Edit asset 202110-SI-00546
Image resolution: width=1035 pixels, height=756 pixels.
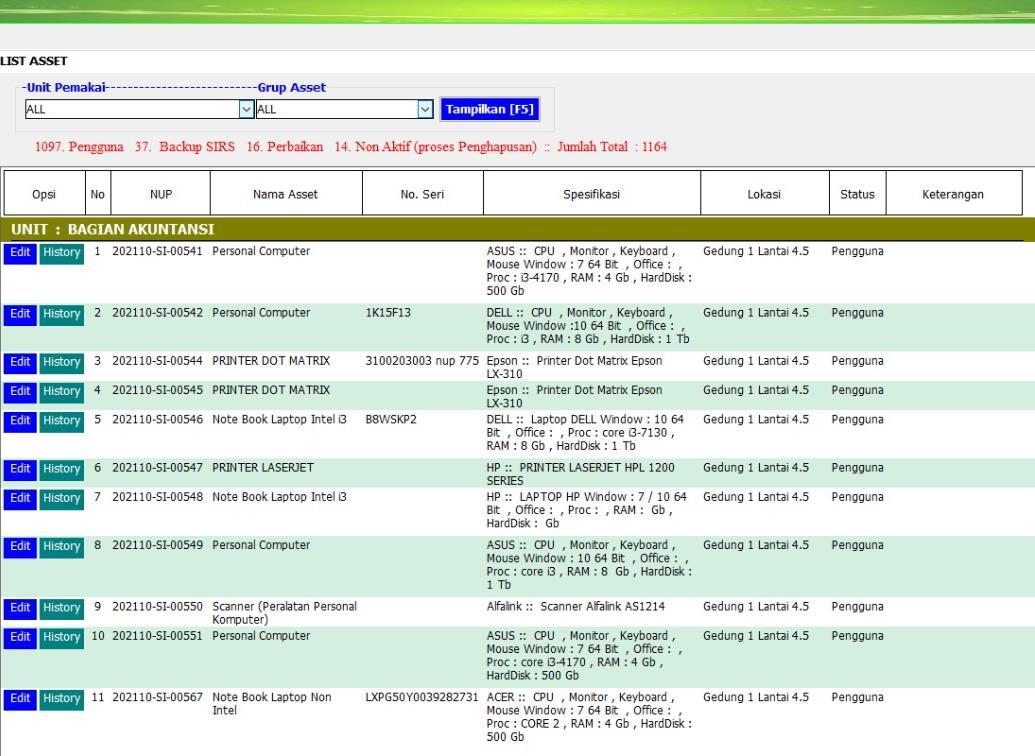(20, 421)
